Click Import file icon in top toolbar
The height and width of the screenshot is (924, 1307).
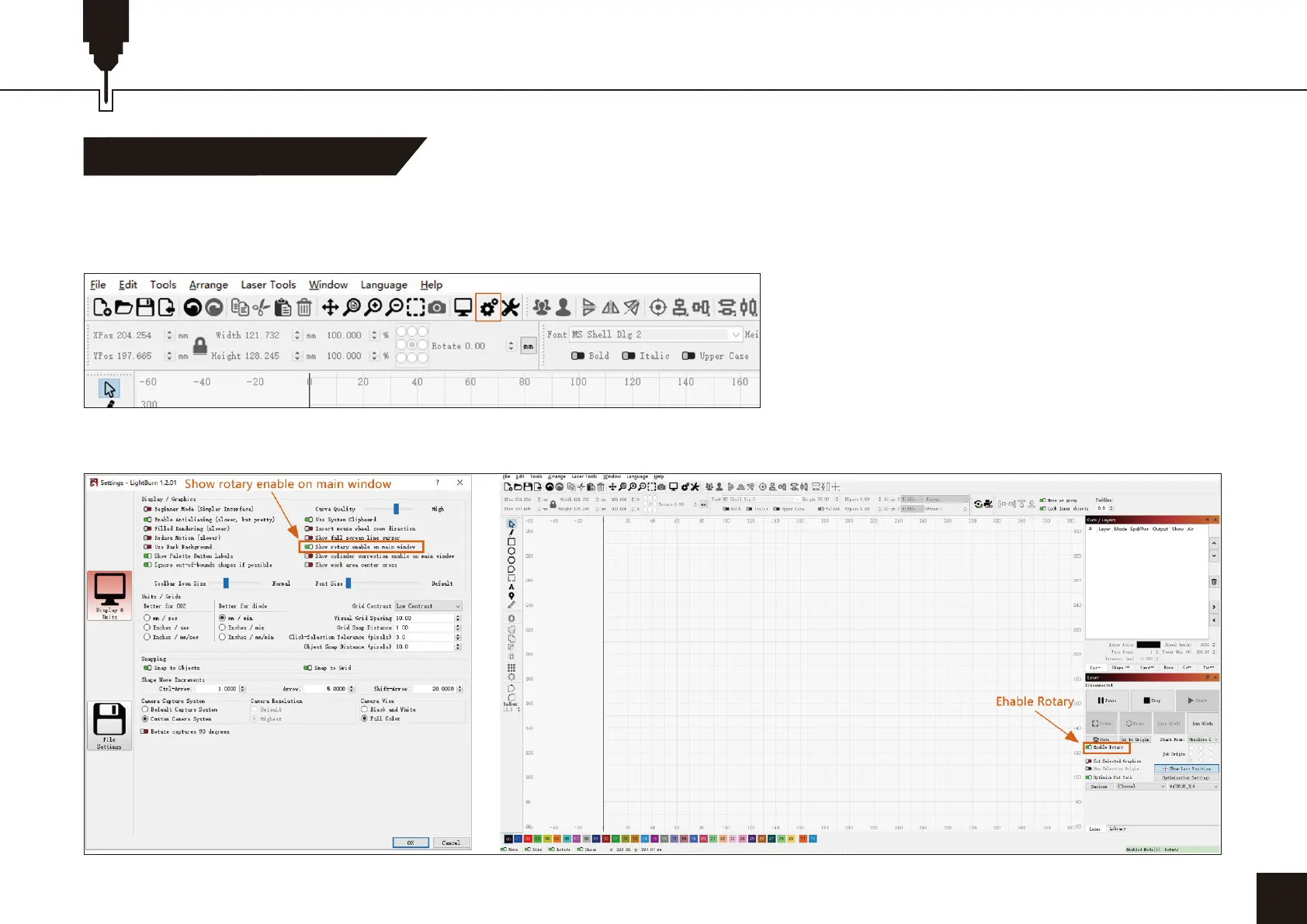[166, 307]
